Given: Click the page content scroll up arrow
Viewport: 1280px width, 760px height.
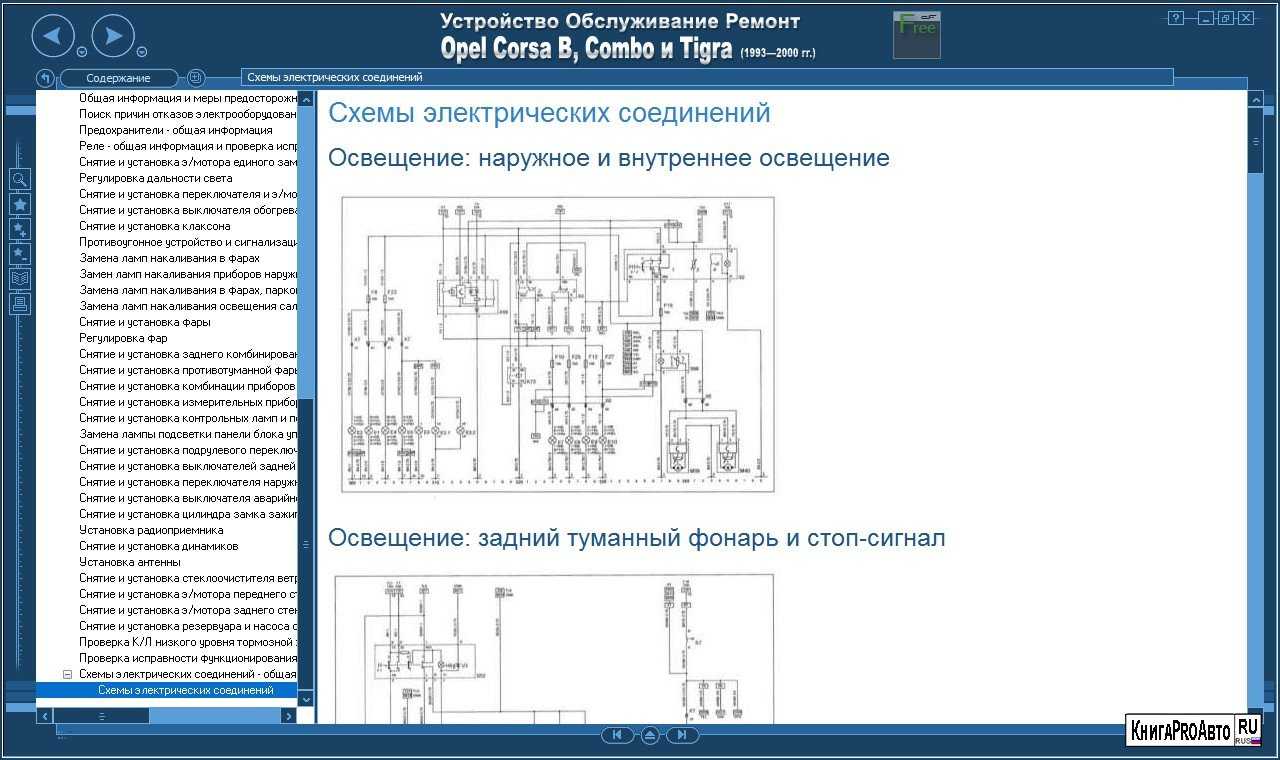Looking at the screenshot, I should 1255,99.
